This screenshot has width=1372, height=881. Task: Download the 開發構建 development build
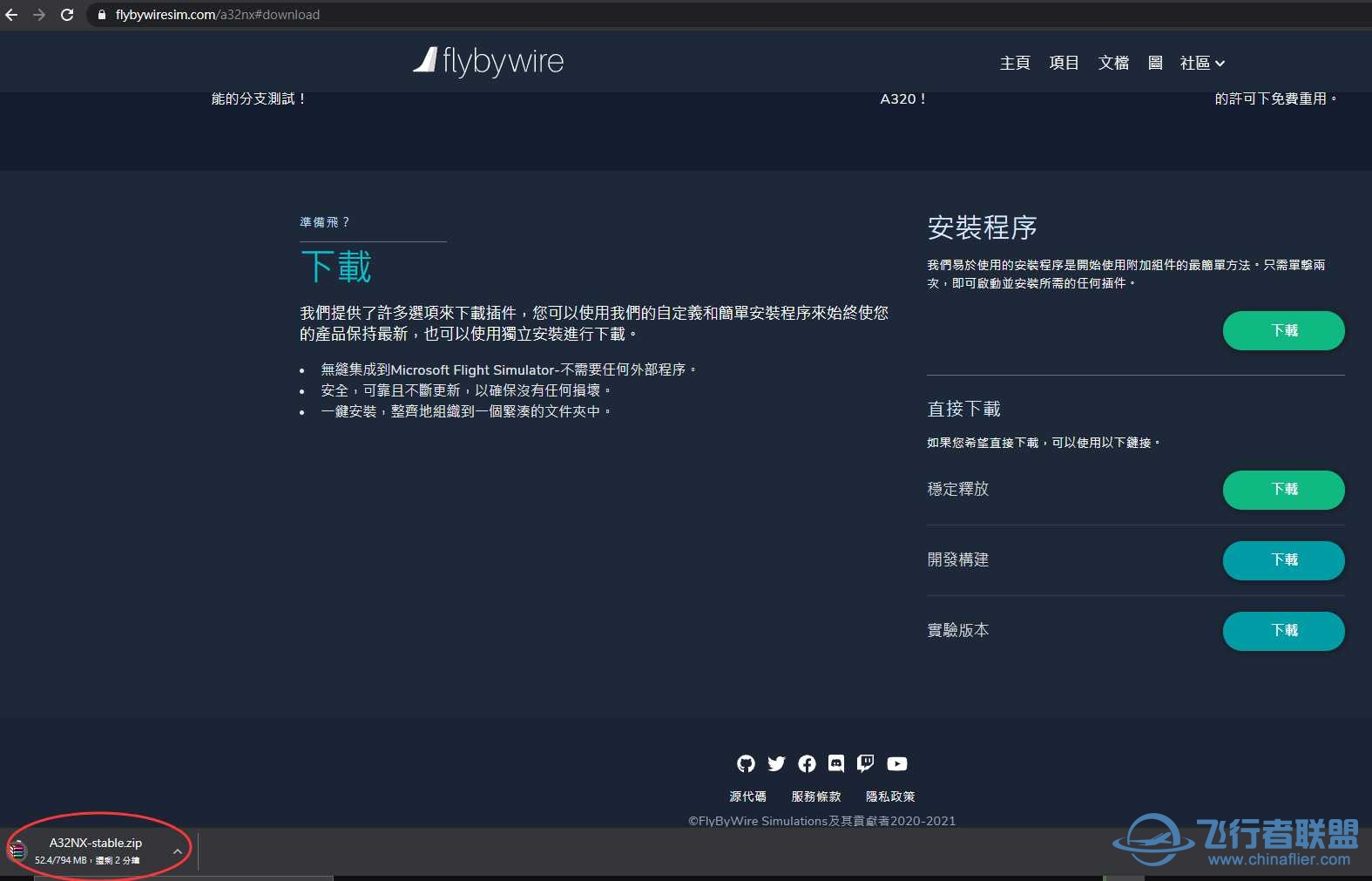pyautogui.click(x=1283, y=560)
